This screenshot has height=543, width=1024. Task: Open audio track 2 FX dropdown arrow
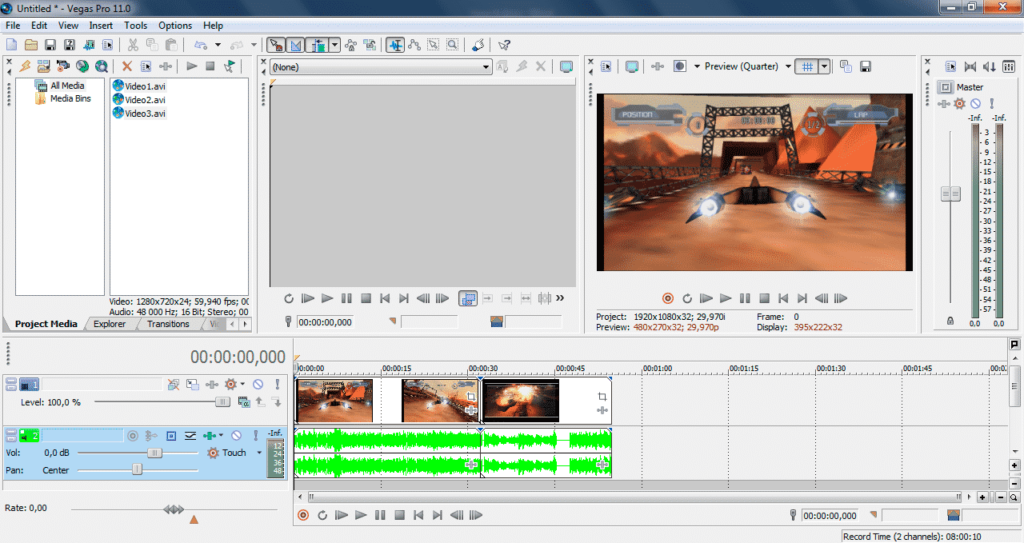coord(221,435)
